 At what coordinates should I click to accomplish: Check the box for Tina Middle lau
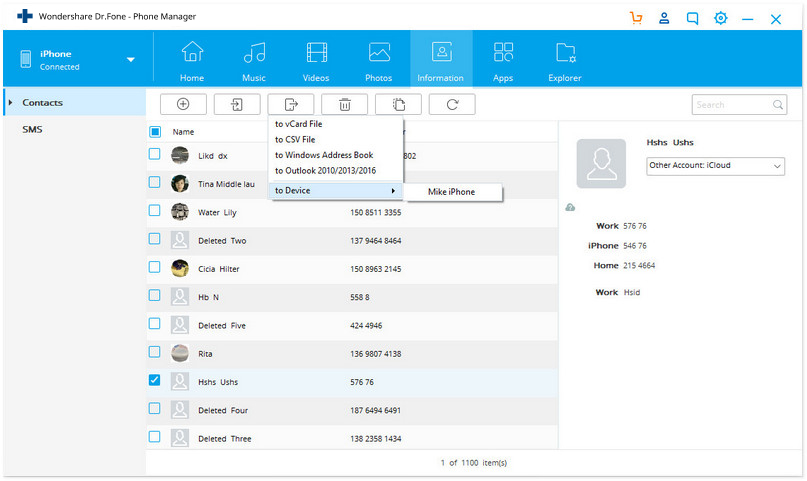(154, 182)
